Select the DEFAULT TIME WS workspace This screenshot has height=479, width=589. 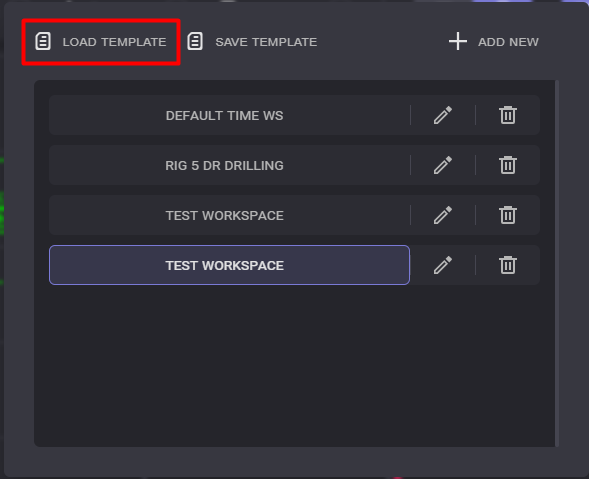coord(229,115)
